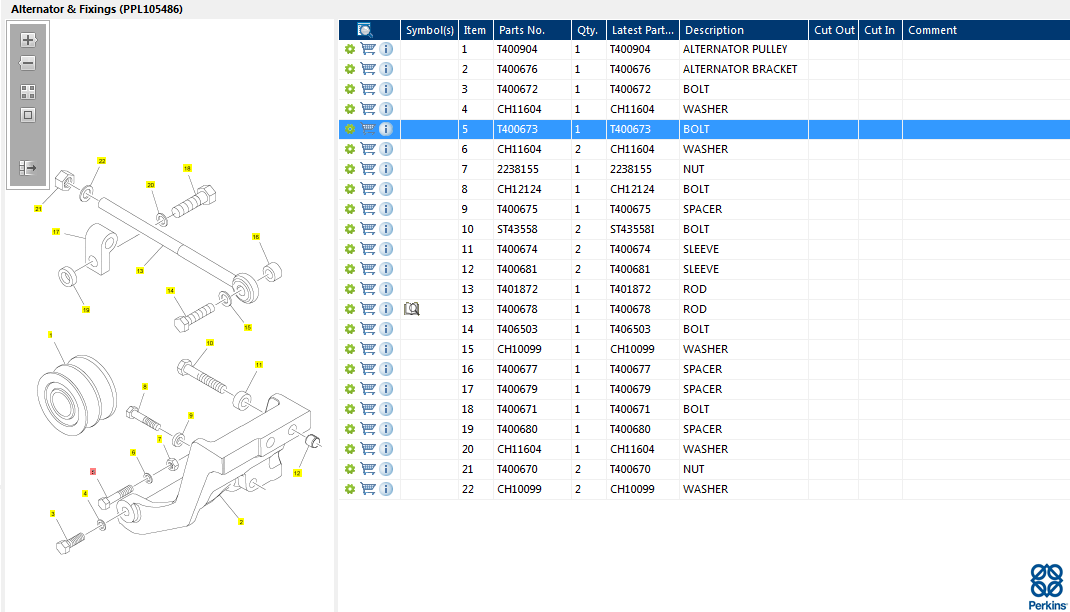This screenshot has width=1070, height=612.
Task: Click the list export arrow icon
Action: (28, 168)
